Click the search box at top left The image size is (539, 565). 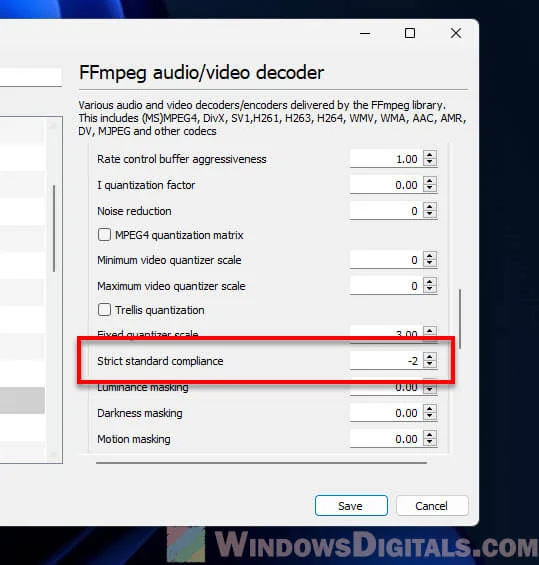tap(31, 76)
